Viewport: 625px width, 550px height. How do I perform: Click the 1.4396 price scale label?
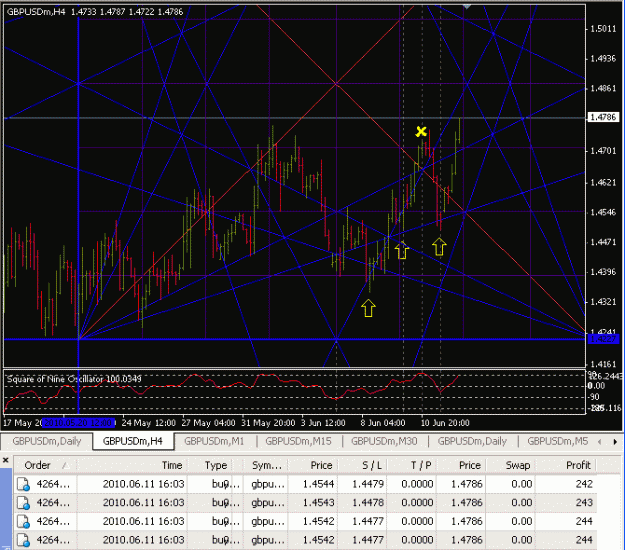(603, 272)
